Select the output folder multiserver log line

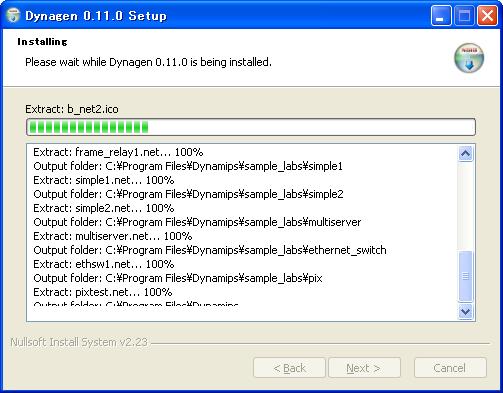[x=197, y=222]
